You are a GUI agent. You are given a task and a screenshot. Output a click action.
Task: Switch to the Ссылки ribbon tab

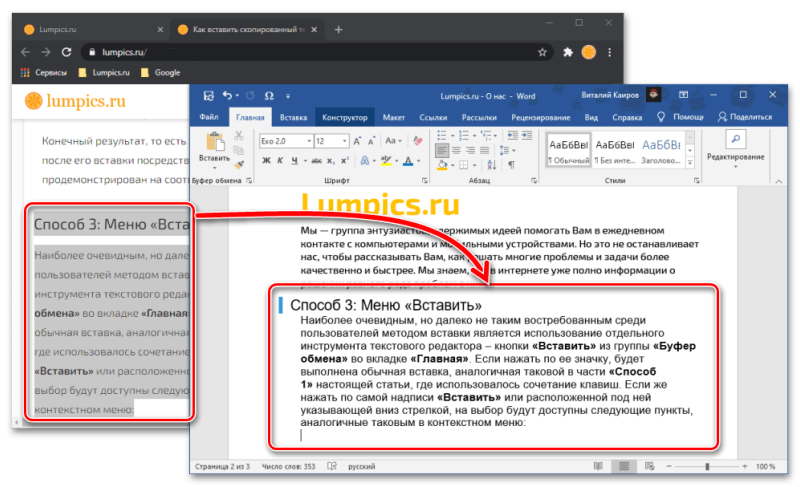pyautogui.click(x=433, y=117)
